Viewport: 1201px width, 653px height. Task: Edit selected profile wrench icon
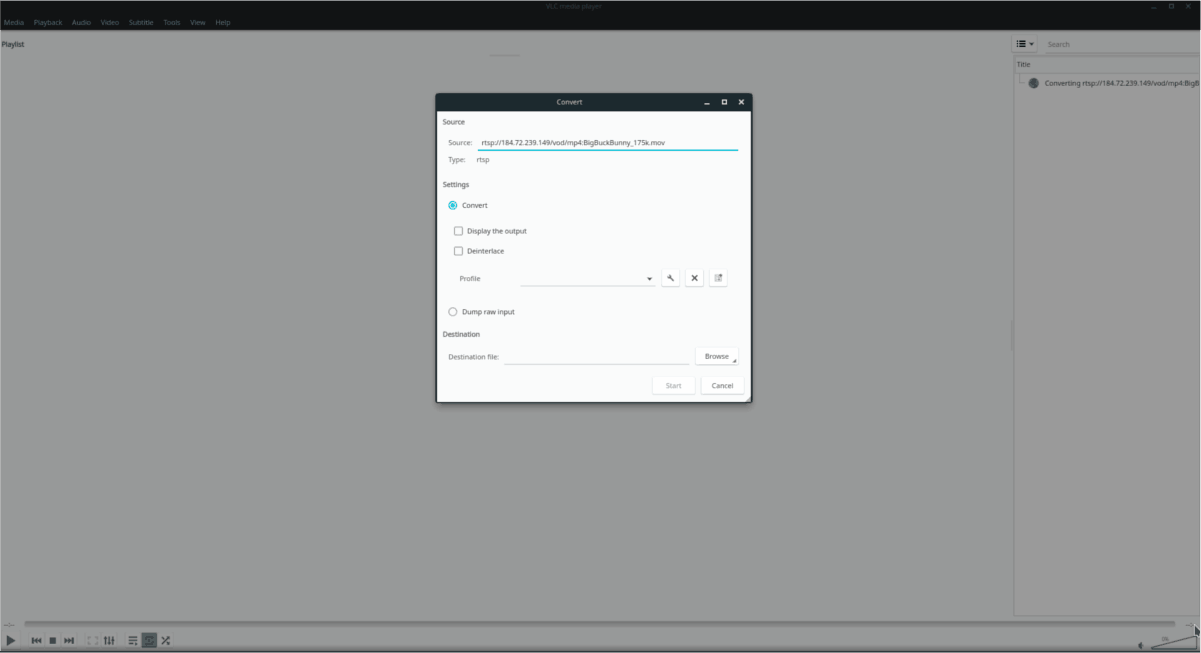coord(671,278)
